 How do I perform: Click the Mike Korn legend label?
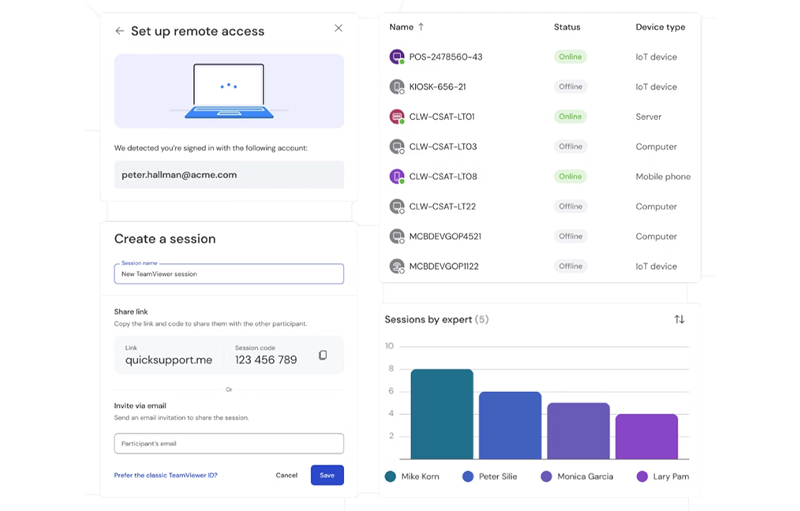click(420, 476)
